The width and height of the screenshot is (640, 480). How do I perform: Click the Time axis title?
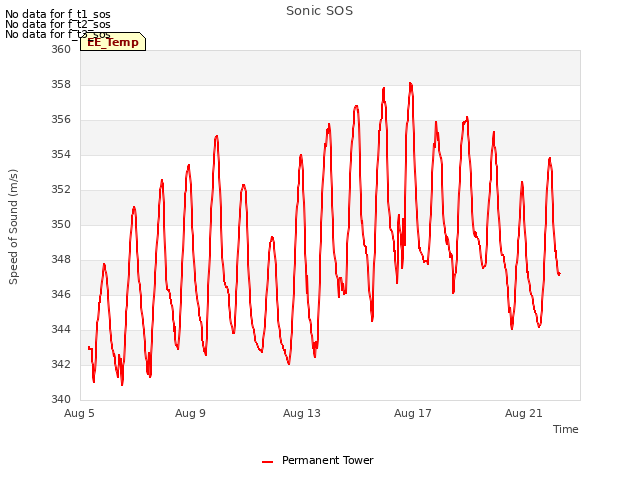566,429
